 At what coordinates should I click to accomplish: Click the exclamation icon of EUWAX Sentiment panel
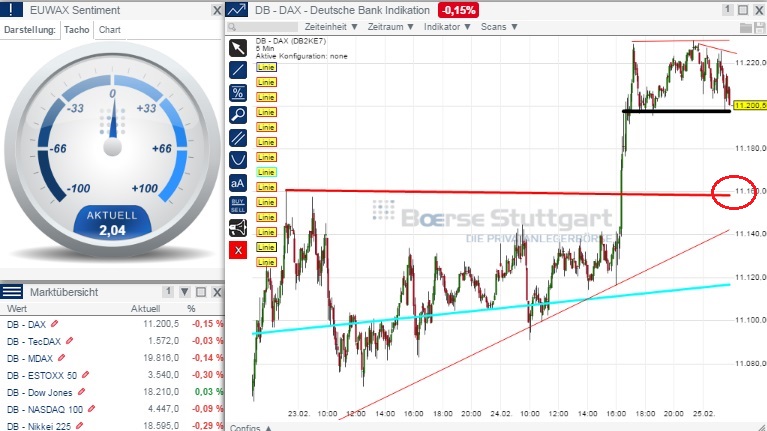(11, 10)
